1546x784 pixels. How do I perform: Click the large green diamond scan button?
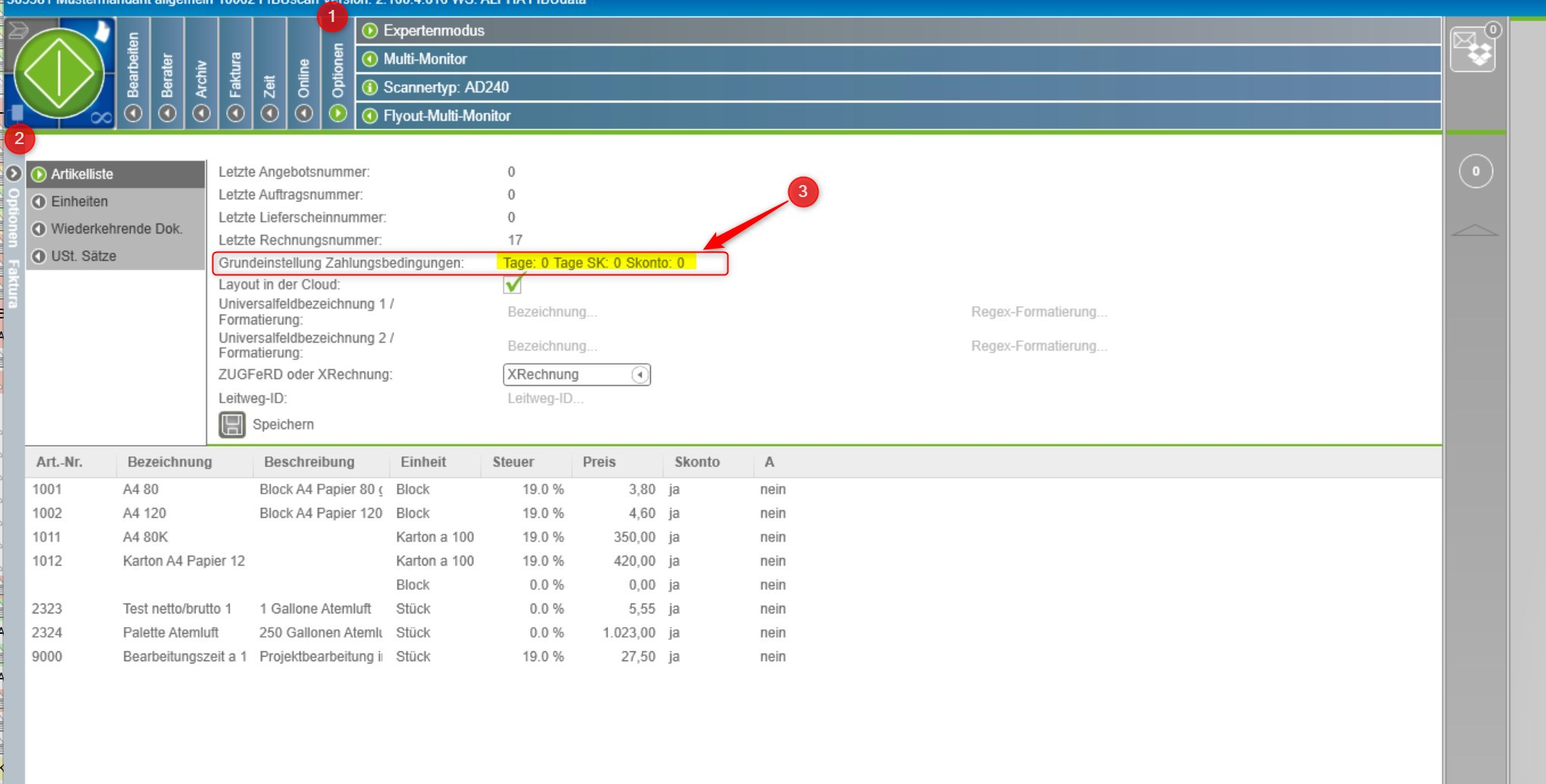59,74
